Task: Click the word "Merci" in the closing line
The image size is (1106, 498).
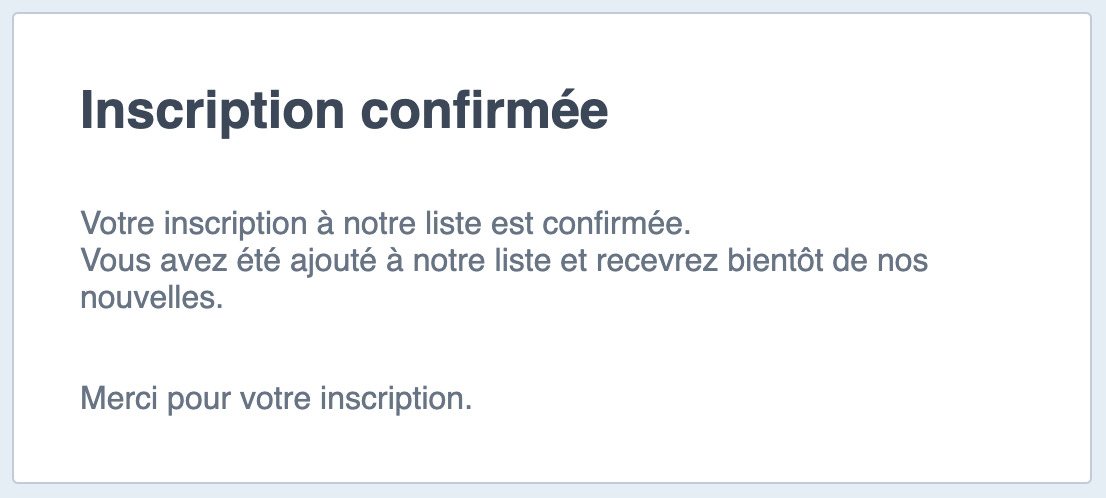Action: [x=119, y=399]
